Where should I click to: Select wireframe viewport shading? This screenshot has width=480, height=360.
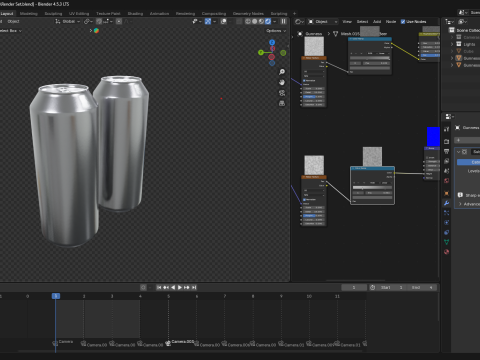248,21
